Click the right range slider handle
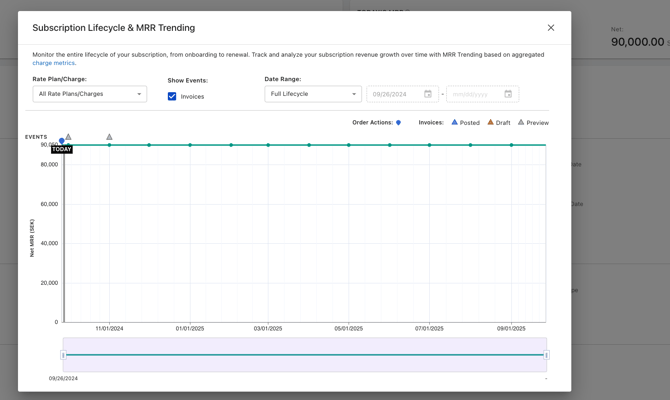 click(546, 355)
